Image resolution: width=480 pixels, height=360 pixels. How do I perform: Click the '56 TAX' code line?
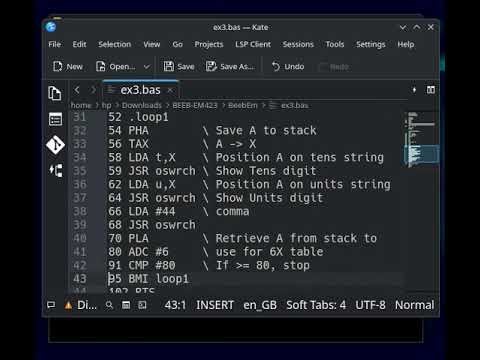pyautogui.click(x=128, y=144)
